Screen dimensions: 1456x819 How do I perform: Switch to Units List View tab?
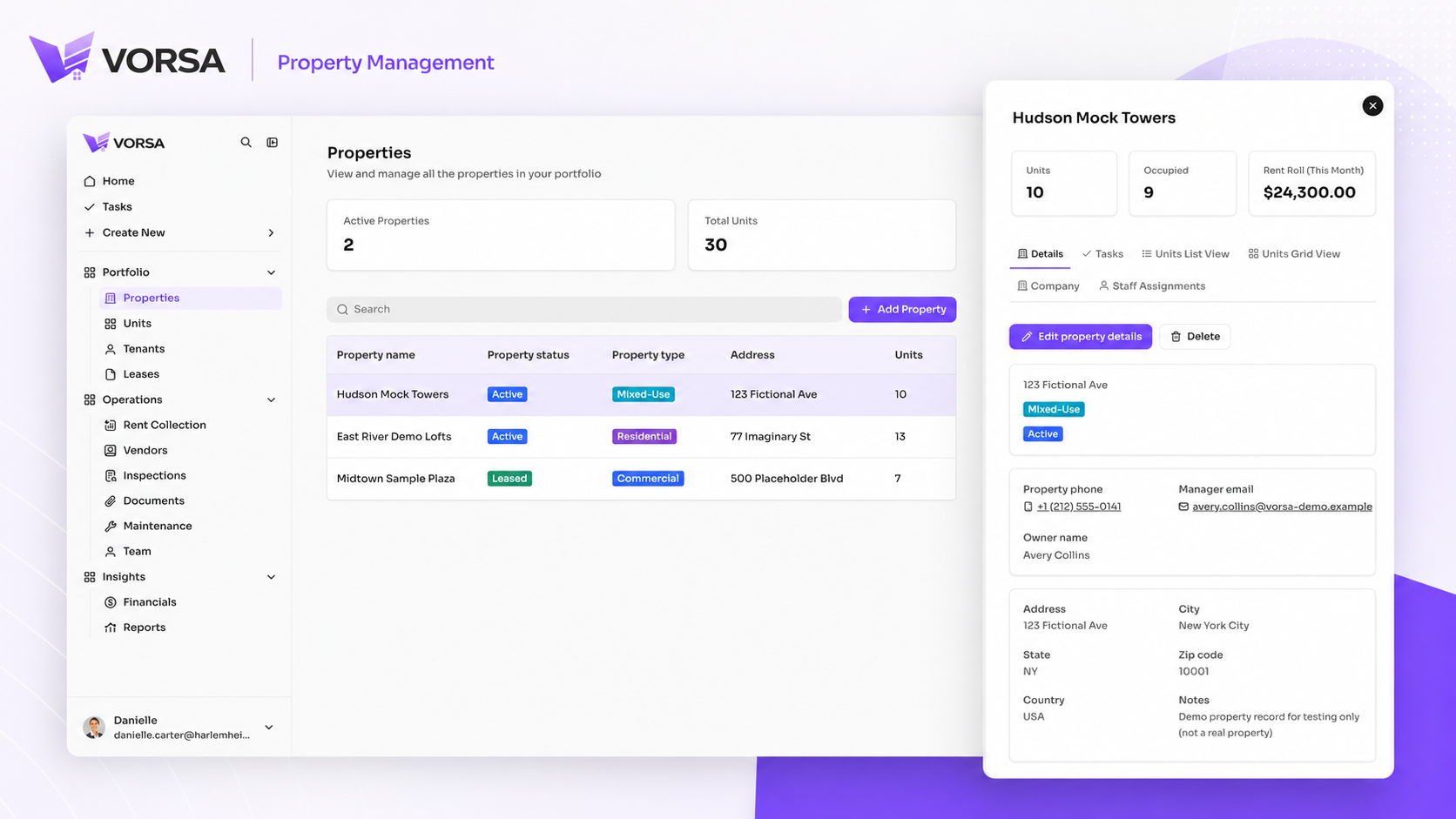click(x=1185, y=254)
